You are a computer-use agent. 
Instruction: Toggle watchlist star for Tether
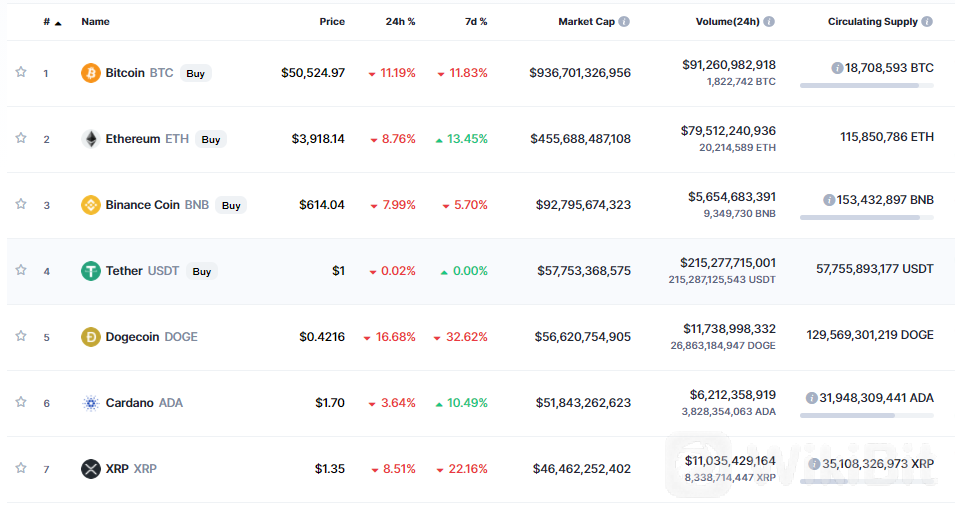21,270
